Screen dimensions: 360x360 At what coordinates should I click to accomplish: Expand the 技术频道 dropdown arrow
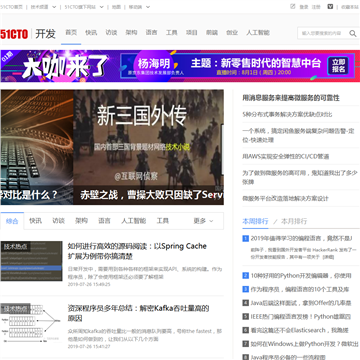point(54,7)
